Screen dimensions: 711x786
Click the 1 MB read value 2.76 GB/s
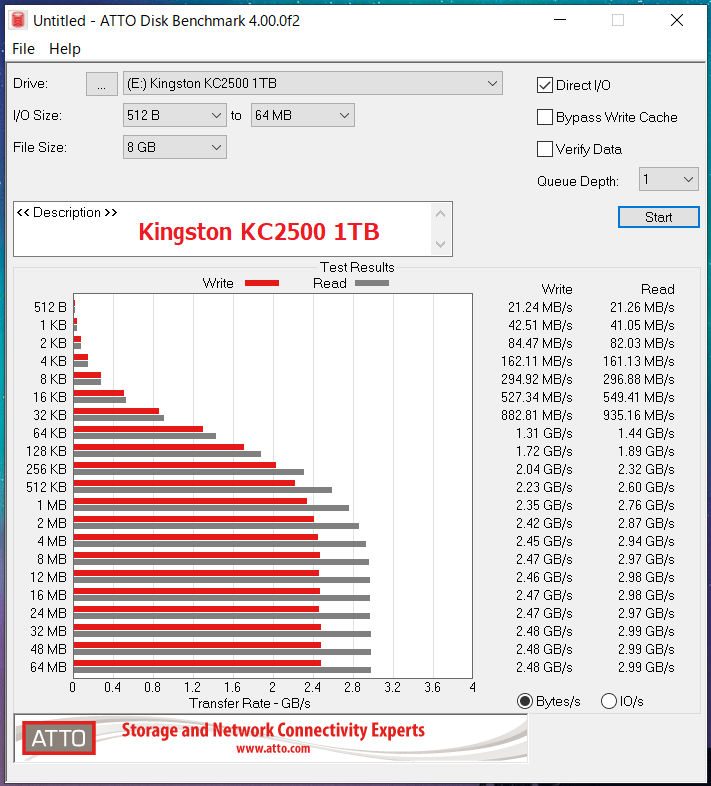[646, 505]
